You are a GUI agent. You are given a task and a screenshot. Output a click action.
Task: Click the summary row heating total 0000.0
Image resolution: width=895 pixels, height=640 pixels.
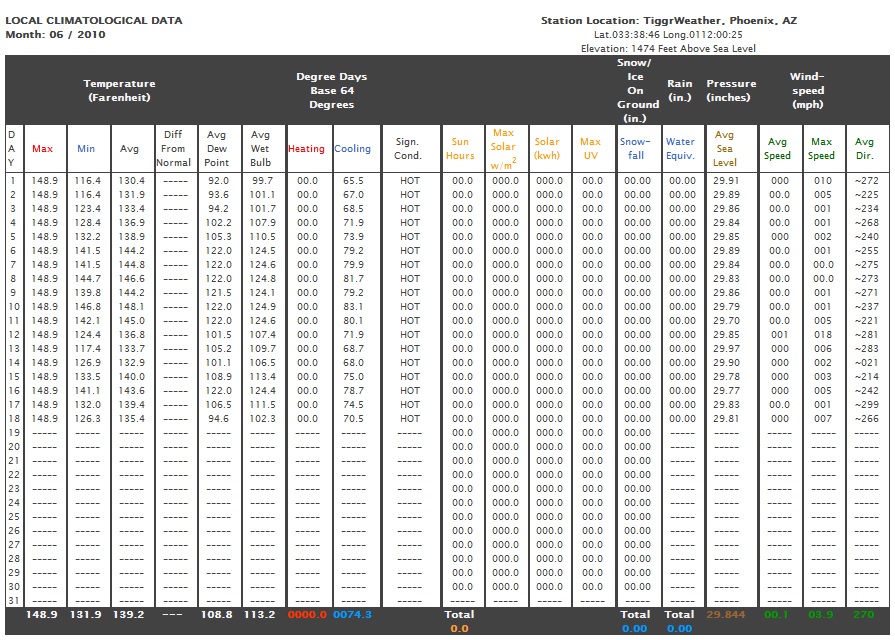coord(307,614)
